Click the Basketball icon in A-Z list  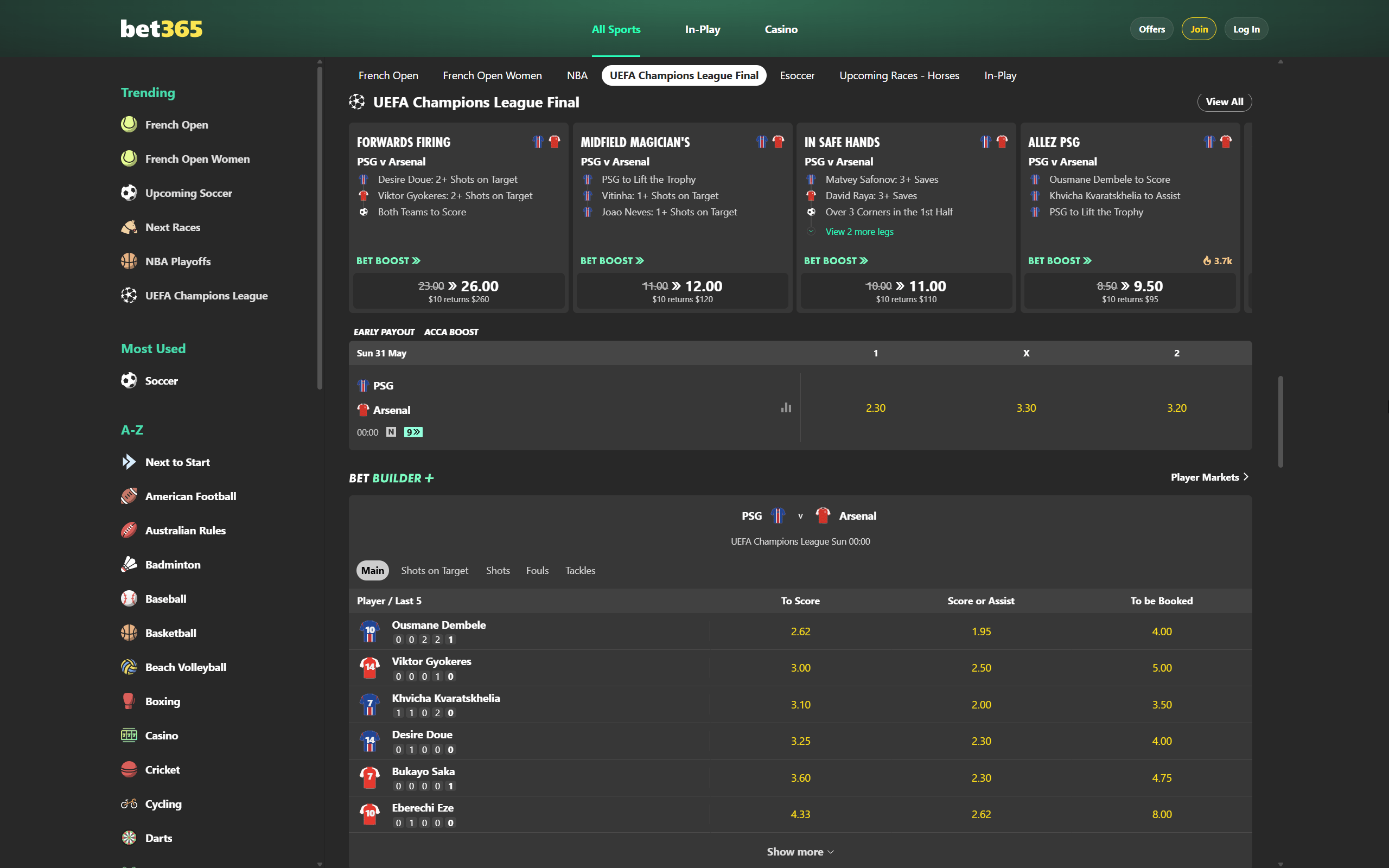[129, 633]
